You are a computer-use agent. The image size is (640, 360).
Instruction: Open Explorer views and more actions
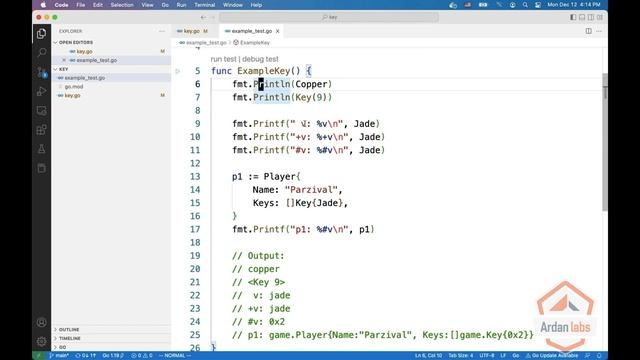pos(162,31)
